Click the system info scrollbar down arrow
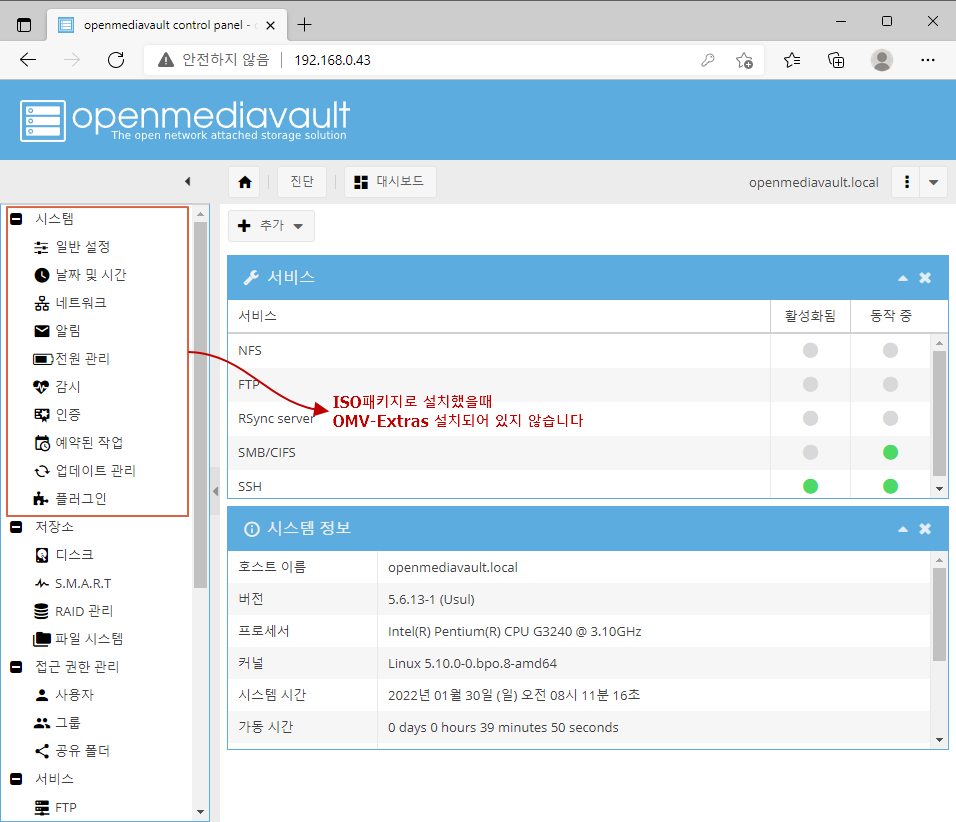Viewport: 956px width, 822px height. (x=940, y=740)
